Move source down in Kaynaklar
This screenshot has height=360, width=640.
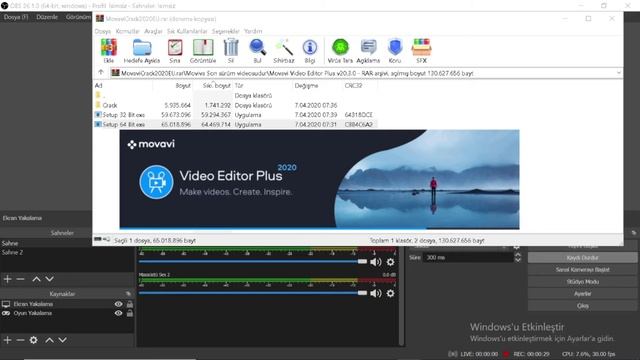point(62,340)
